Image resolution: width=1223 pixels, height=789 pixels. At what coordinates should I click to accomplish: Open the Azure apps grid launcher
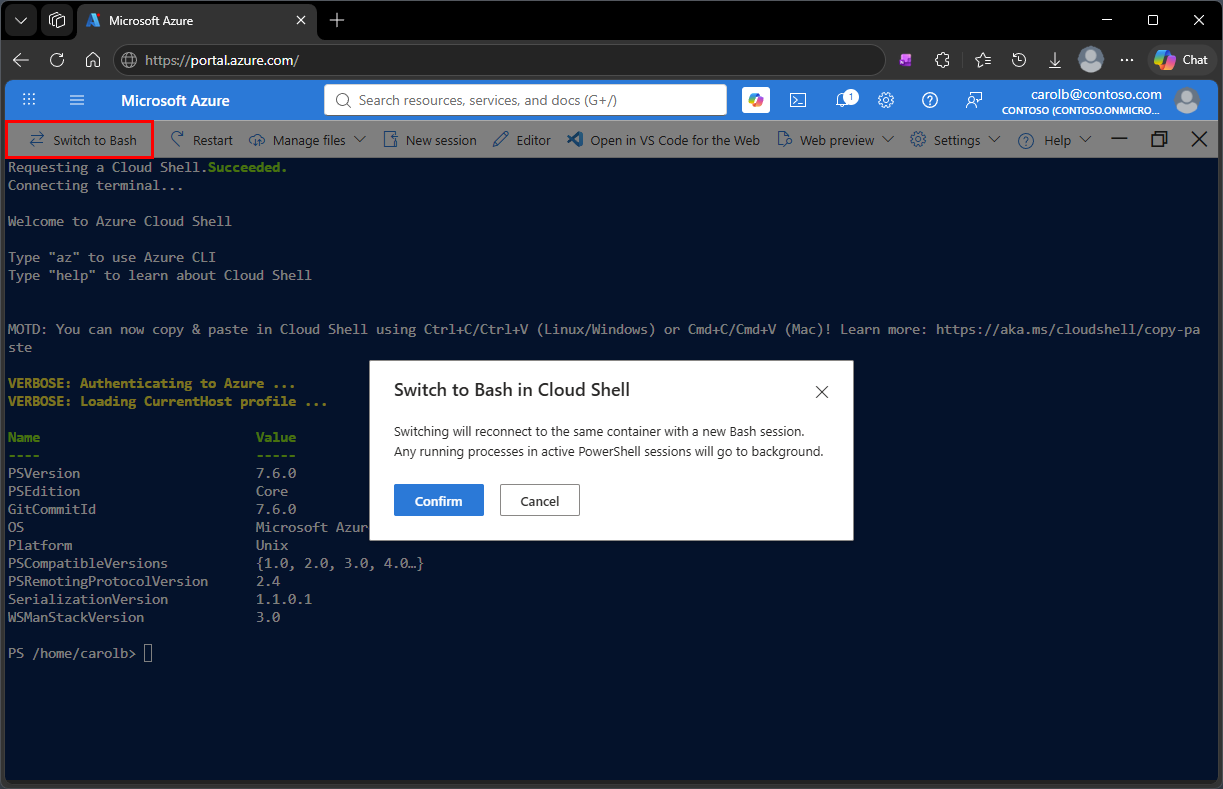29,100
